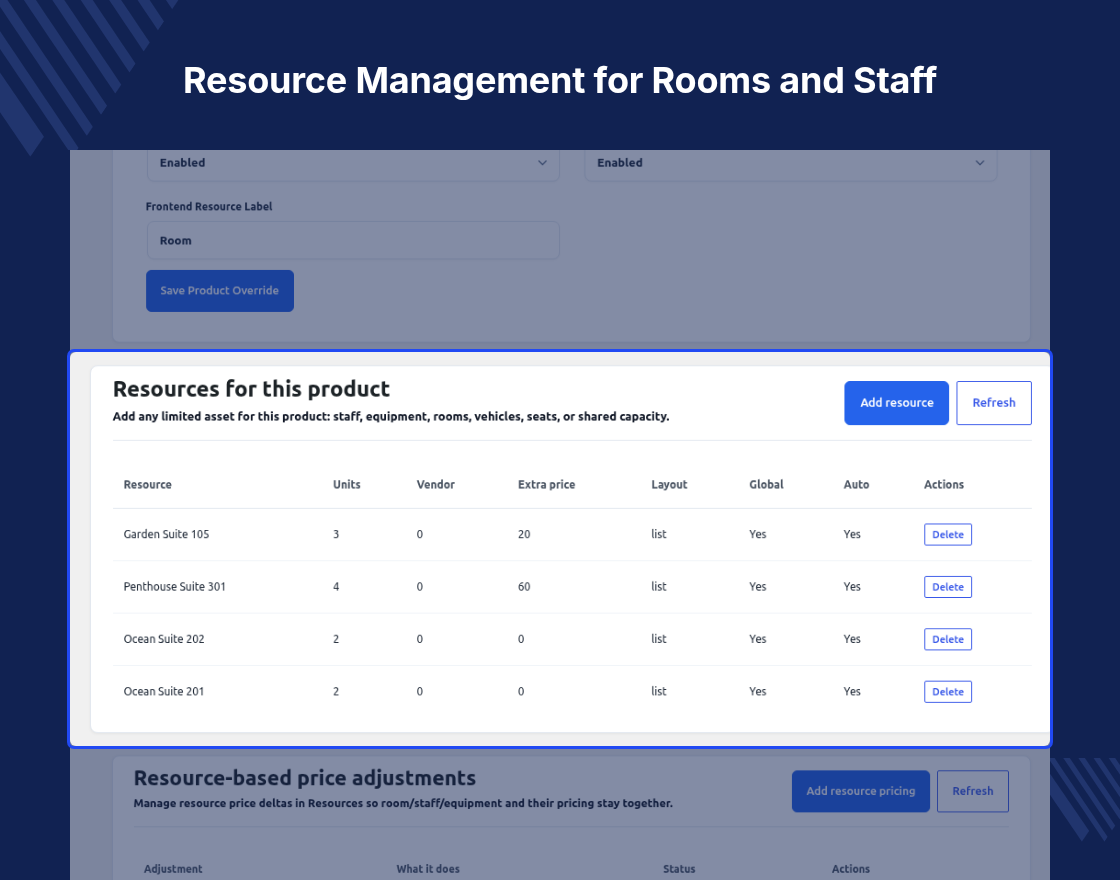
Task: Select the Garden Suite 105 name
Action: click(166, 534)
